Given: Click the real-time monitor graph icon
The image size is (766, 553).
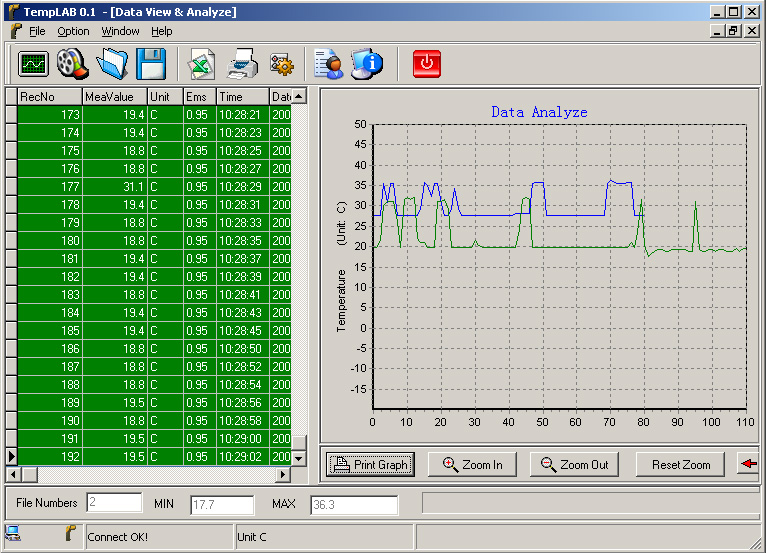Looking at the screenshot, I should (x=34, y=64).
